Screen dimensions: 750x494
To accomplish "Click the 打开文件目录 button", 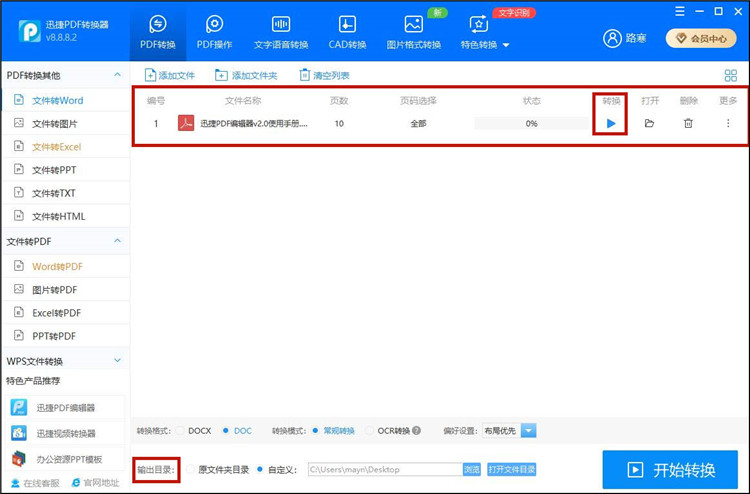I will [x=511, y=470].
